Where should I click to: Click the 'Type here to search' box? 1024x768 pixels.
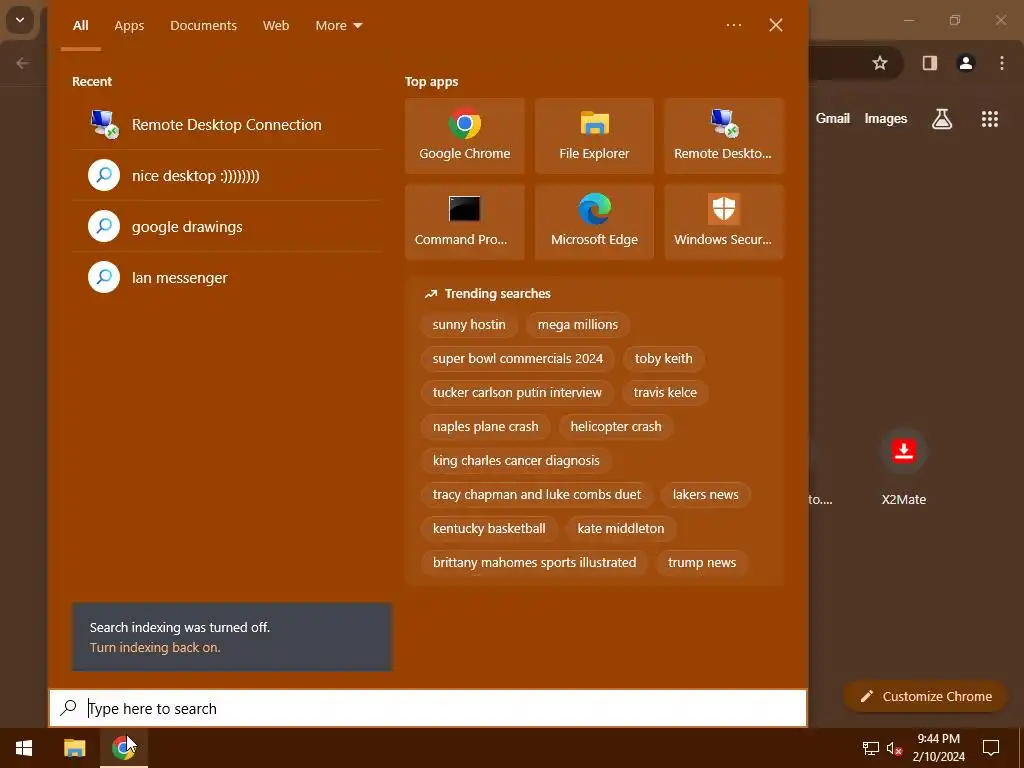pos(428,708)
